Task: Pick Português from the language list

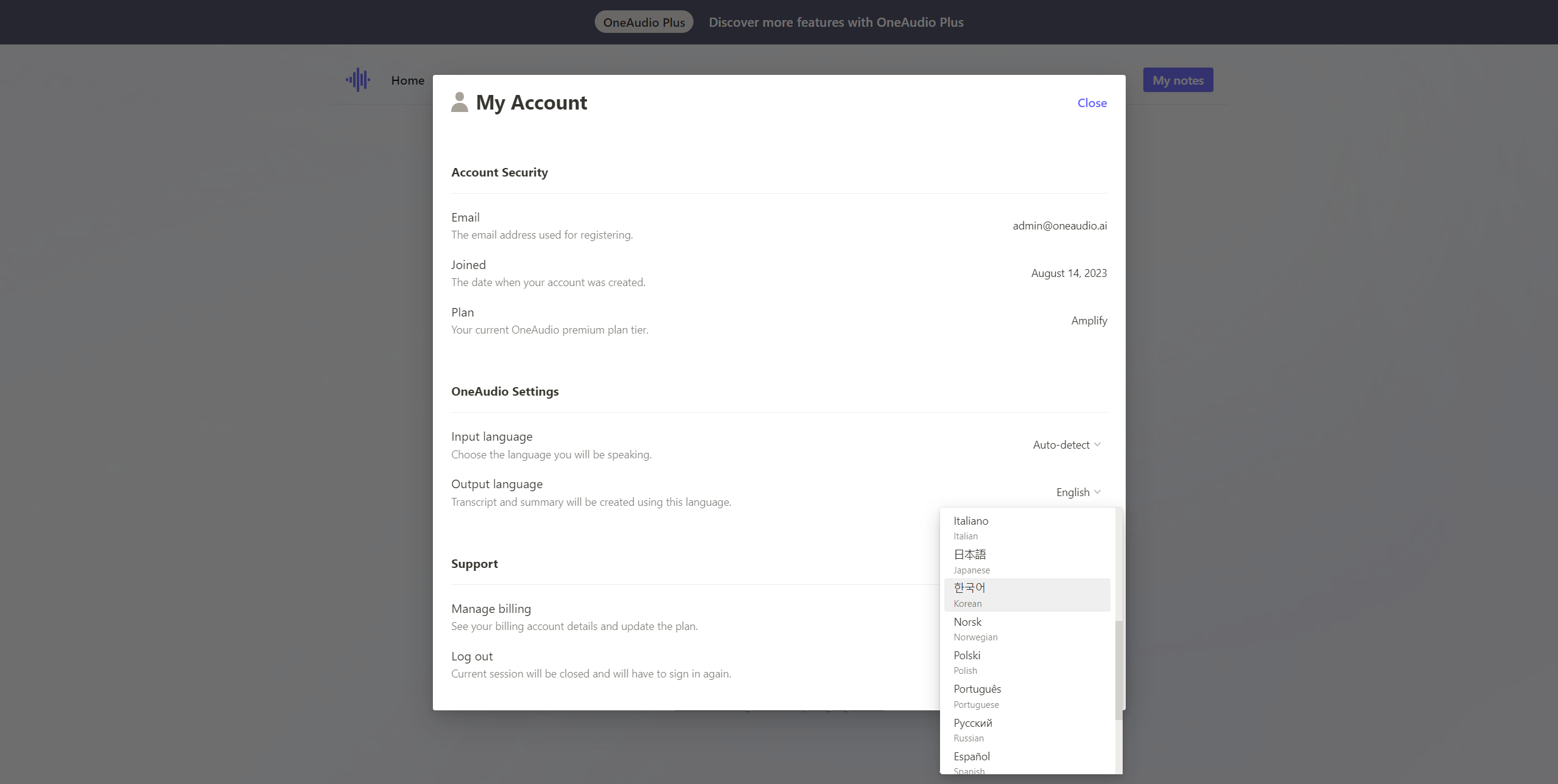Action: click(x=1026, y=696)
